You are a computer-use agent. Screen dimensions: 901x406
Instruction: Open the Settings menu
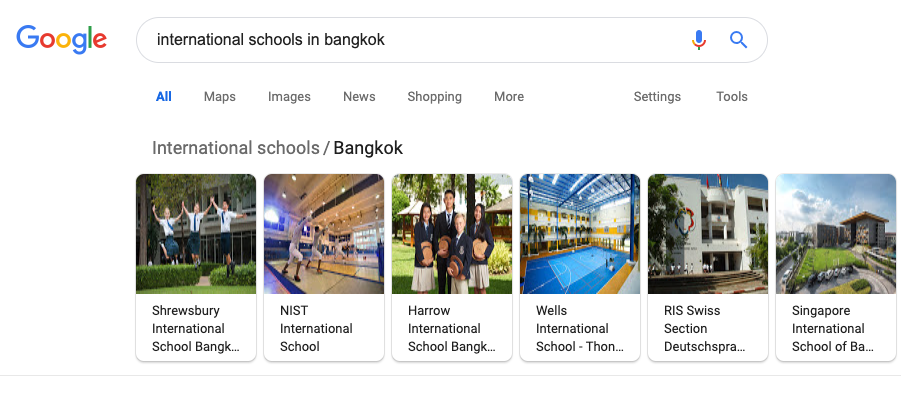657,96
